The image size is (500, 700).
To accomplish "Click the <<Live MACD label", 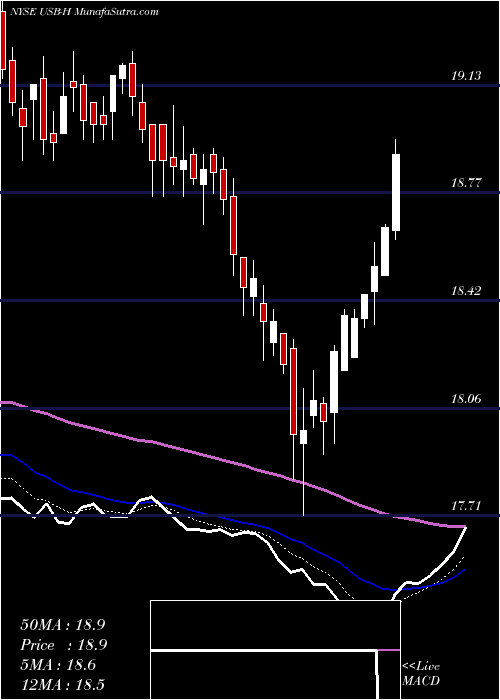I will (421, 674).
